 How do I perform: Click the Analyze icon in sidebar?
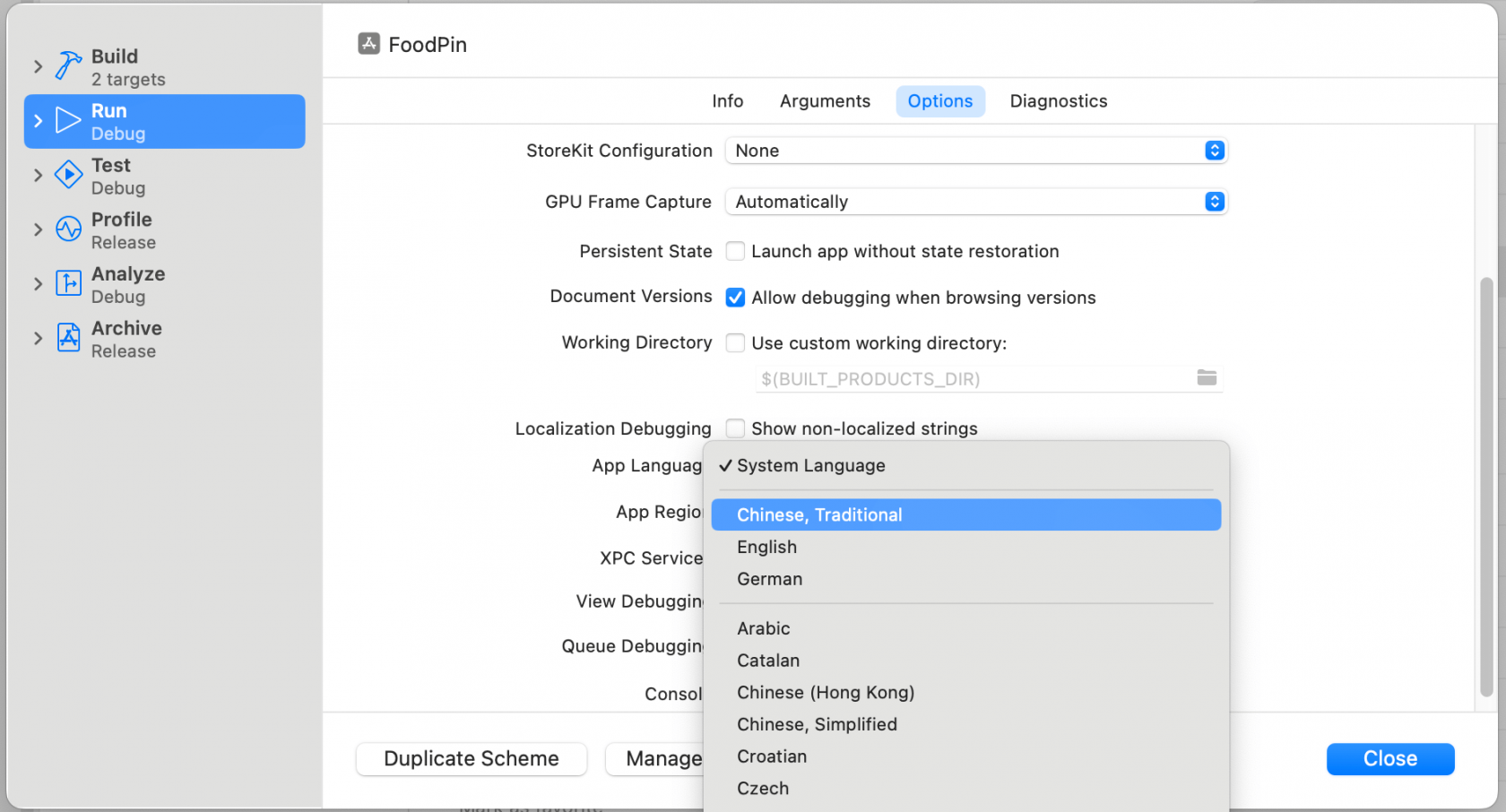click(68, 284)
